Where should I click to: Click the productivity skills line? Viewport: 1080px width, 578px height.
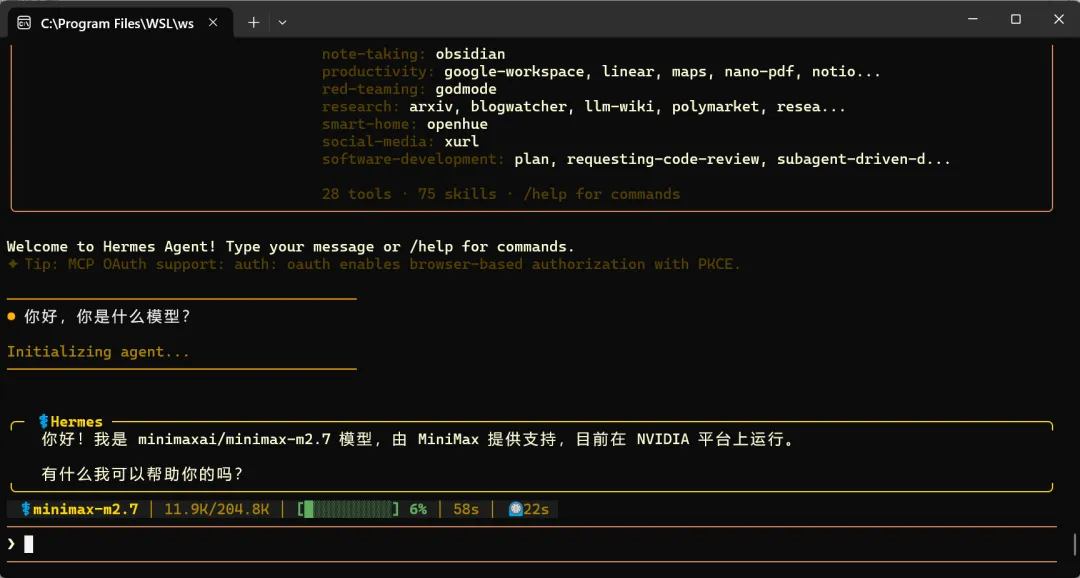[601, 72]
